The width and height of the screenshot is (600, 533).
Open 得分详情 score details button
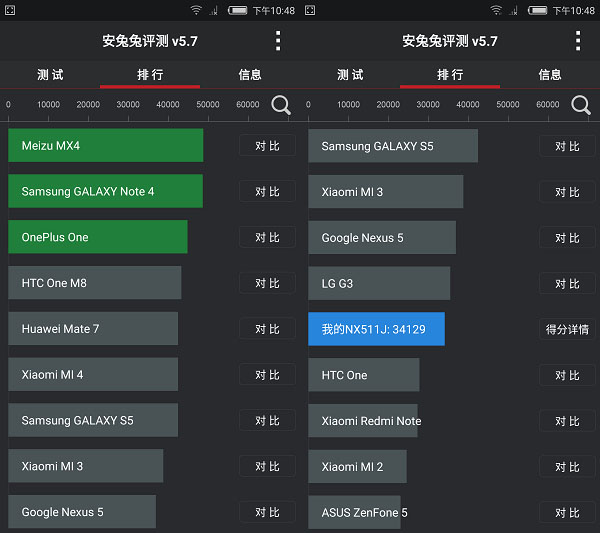pyautogui.click(x=567, y=329)
